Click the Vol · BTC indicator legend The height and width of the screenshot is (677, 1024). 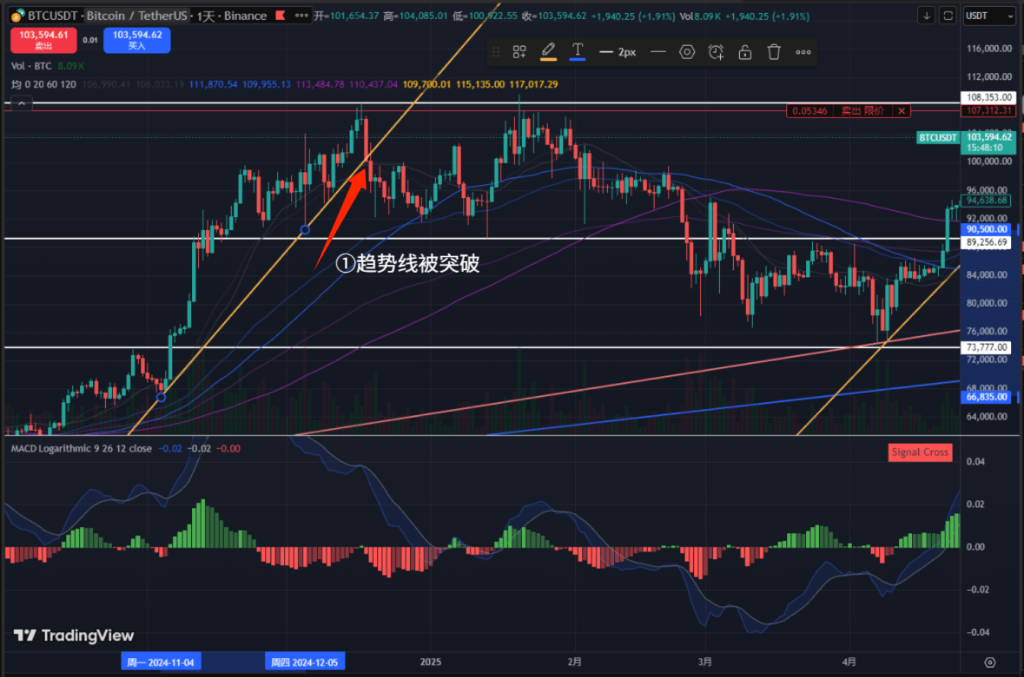tap(32, 67)
